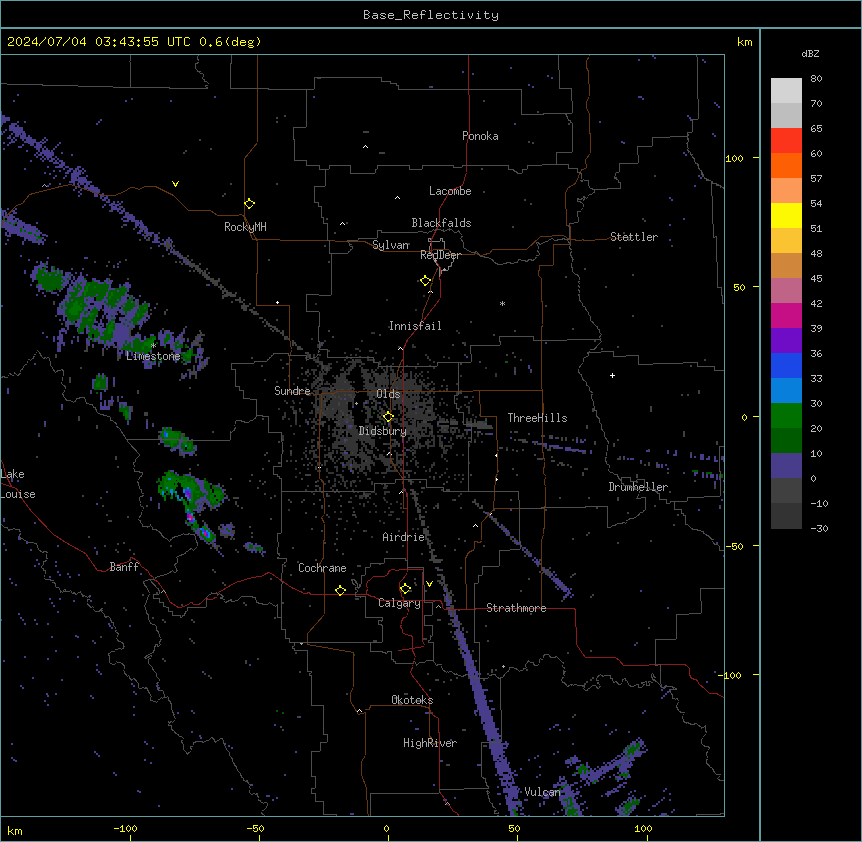Click the Banff label
The width and height of the screenshot is (862, 842).
124,567
